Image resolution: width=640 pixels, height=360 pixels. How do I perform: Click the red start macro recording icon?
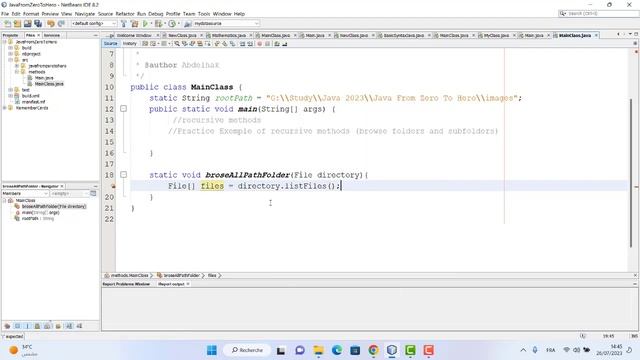pyautogui.click(x=259, y=44)
